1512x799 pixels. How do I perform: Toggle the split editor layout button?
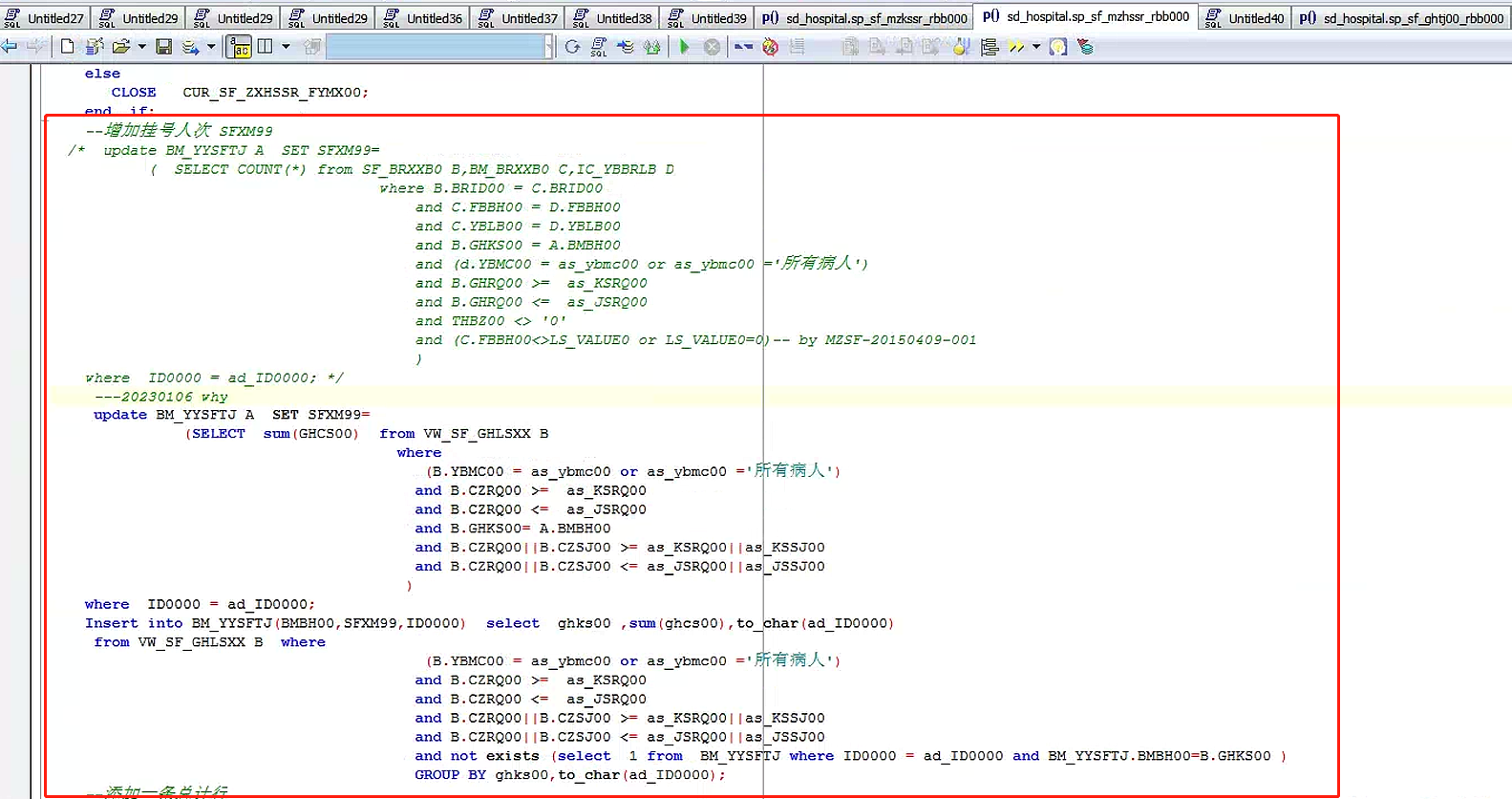[x=266, y=47]
